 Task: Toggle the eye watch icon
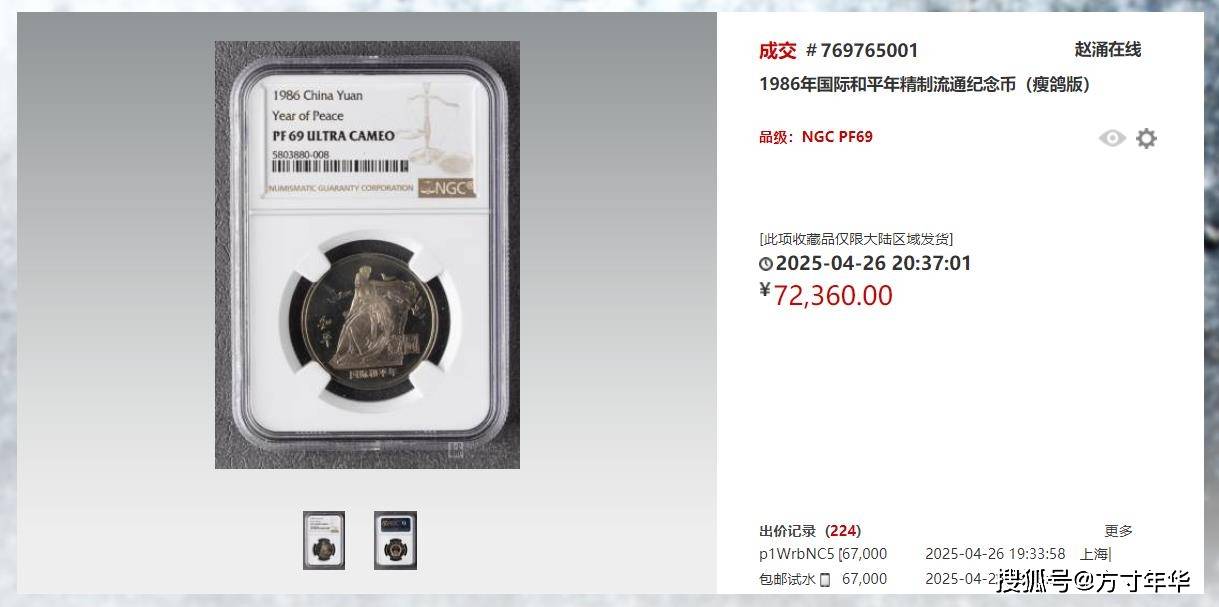coord(1112,138)
